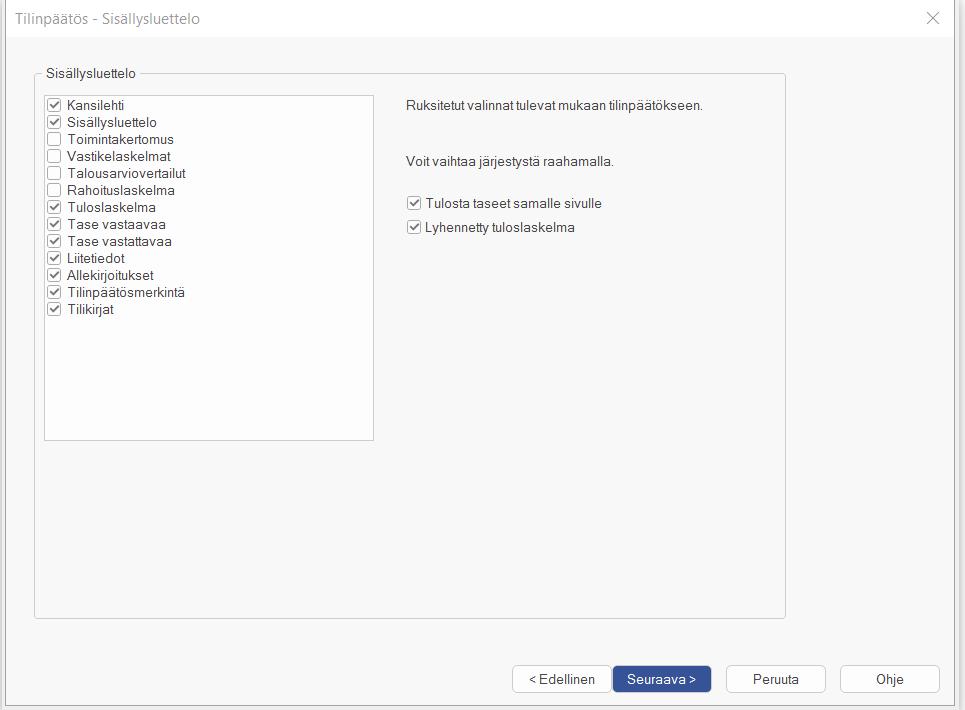Viewport: 965px width, 710px height.
Task: Disable the Tase vastaavaa checkbox
Action: (x=55, y=224)
